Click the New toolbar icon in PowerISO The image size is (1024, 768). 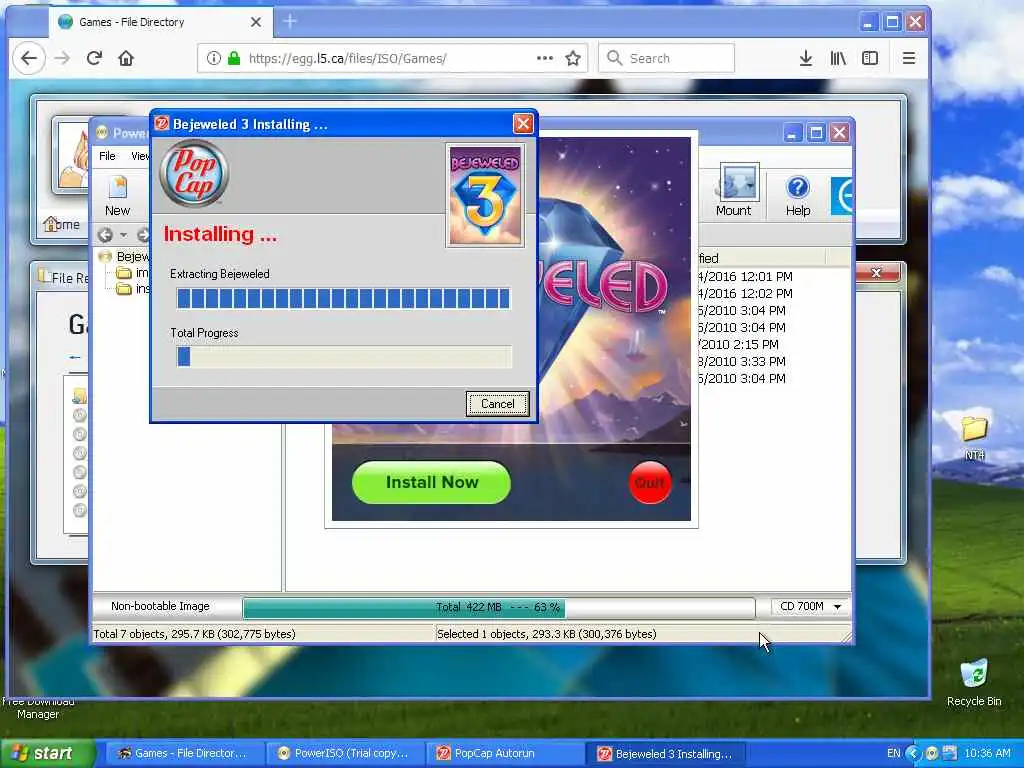[118, 196]
